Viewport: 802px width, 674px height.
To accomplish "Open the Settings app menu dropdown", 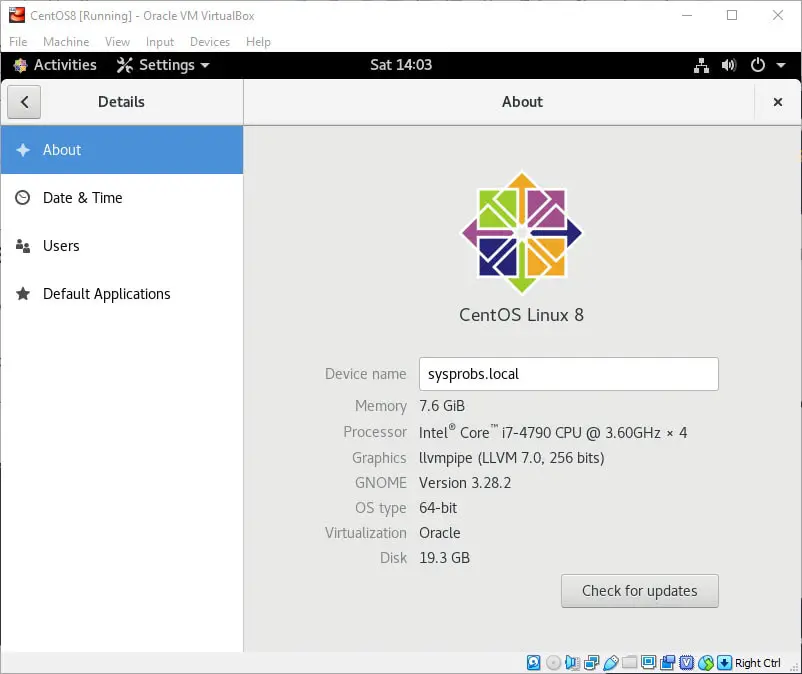I will [163, 65].
